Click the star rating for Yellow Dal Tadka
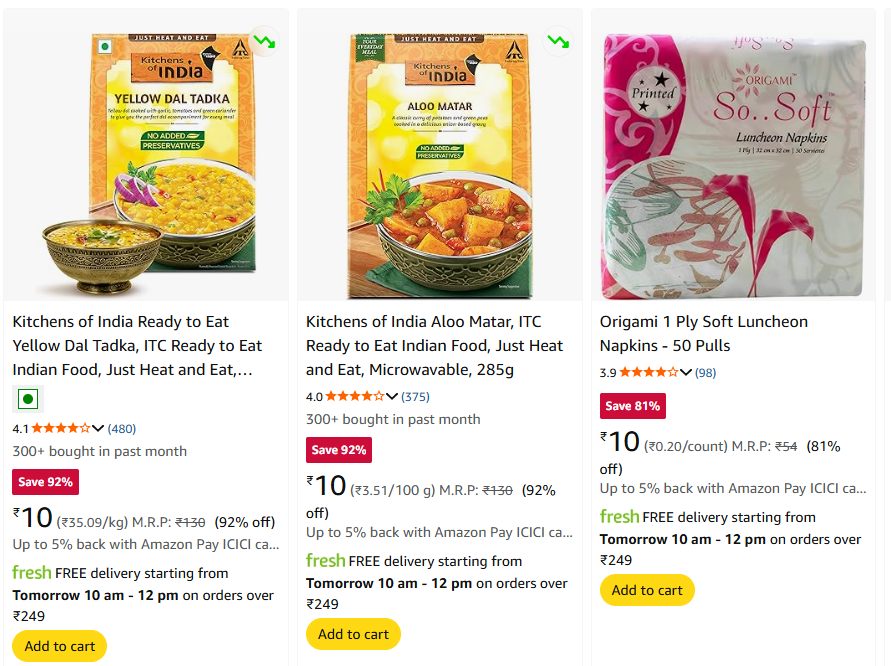The width and height of the screenshot is (891, 666). point(60,428)
